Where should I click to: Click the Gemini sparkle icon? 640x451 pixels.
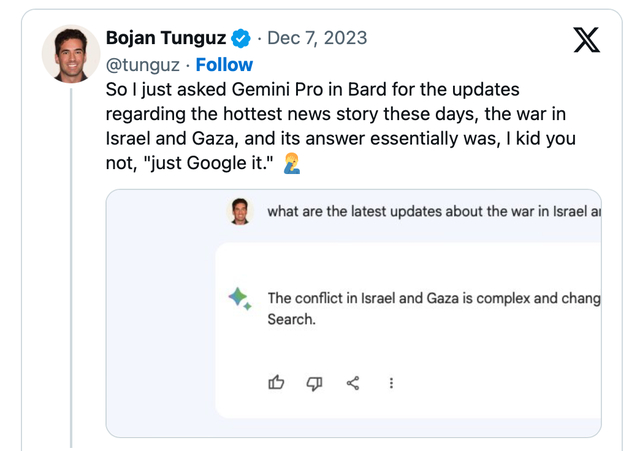(239, 298)
